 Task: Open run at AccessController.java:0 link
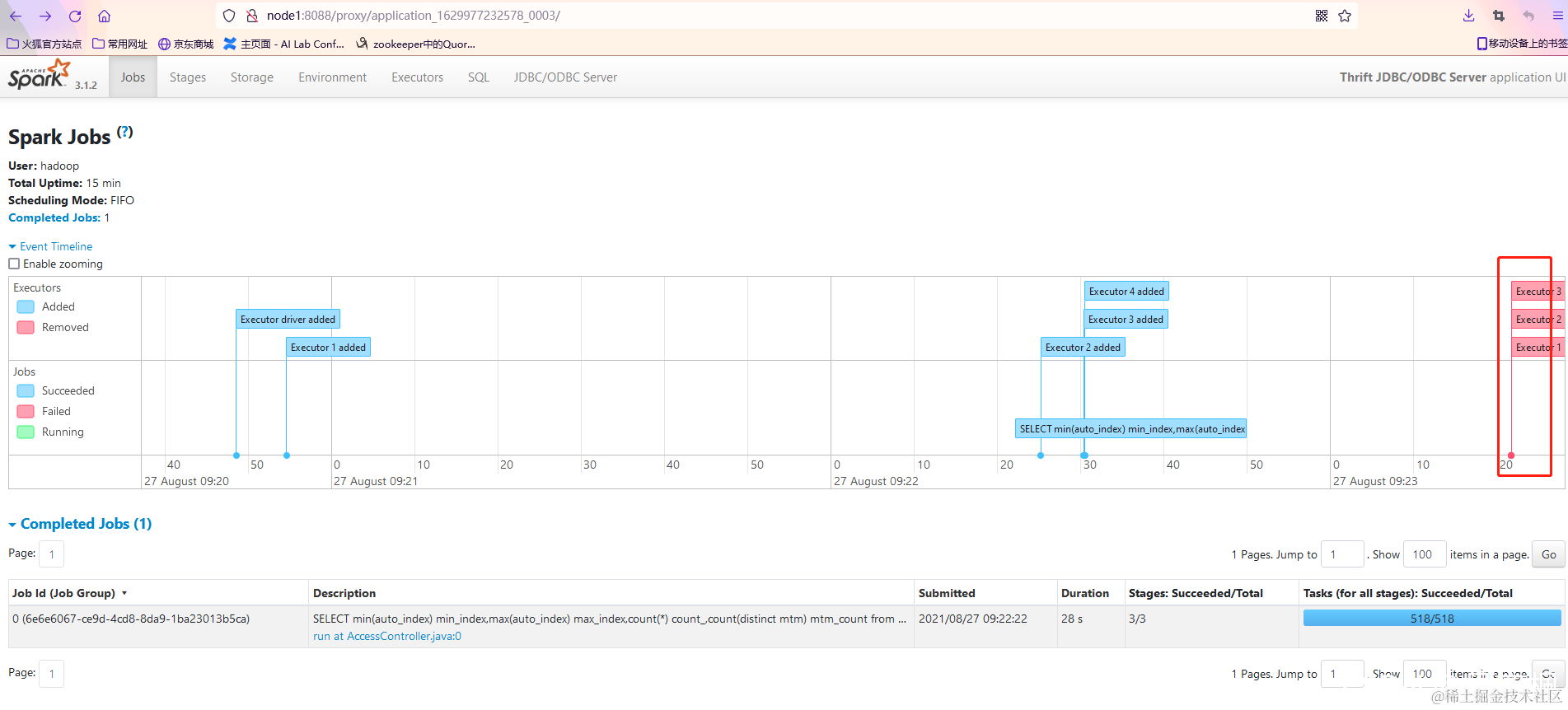click(387, 636)
